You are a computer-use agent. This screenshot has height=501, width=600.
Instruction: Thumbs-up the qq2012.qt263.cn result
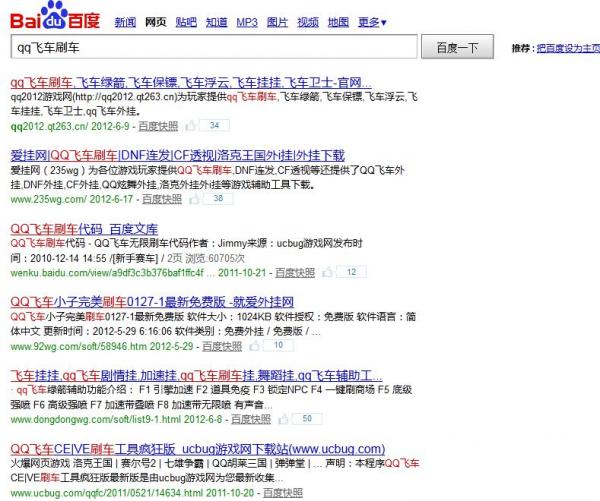(190, 126)
